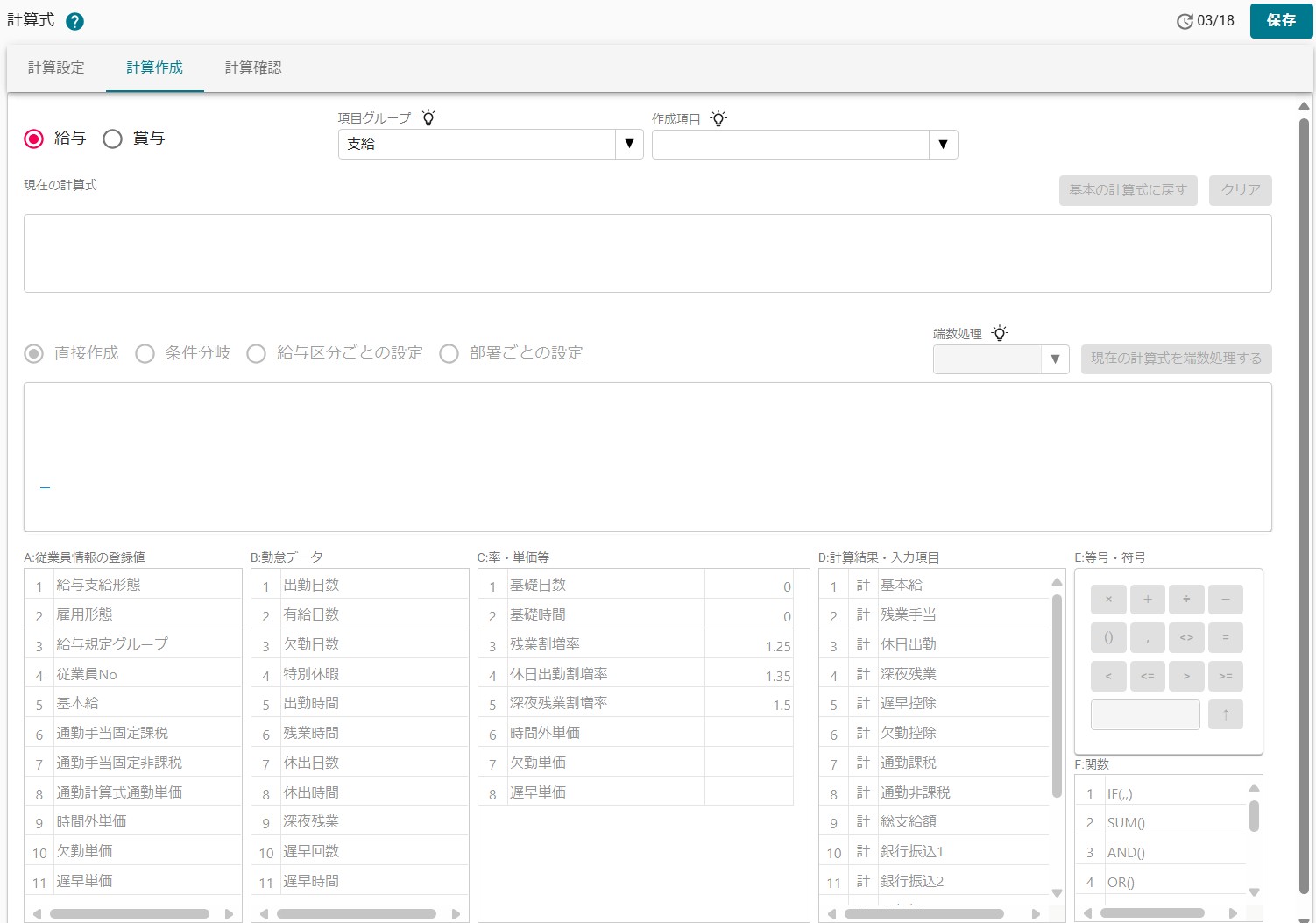The image size is (1316, 923).
Task: Click 現在の計算式を端数処理する button
Action: [x=1177, y=359]
